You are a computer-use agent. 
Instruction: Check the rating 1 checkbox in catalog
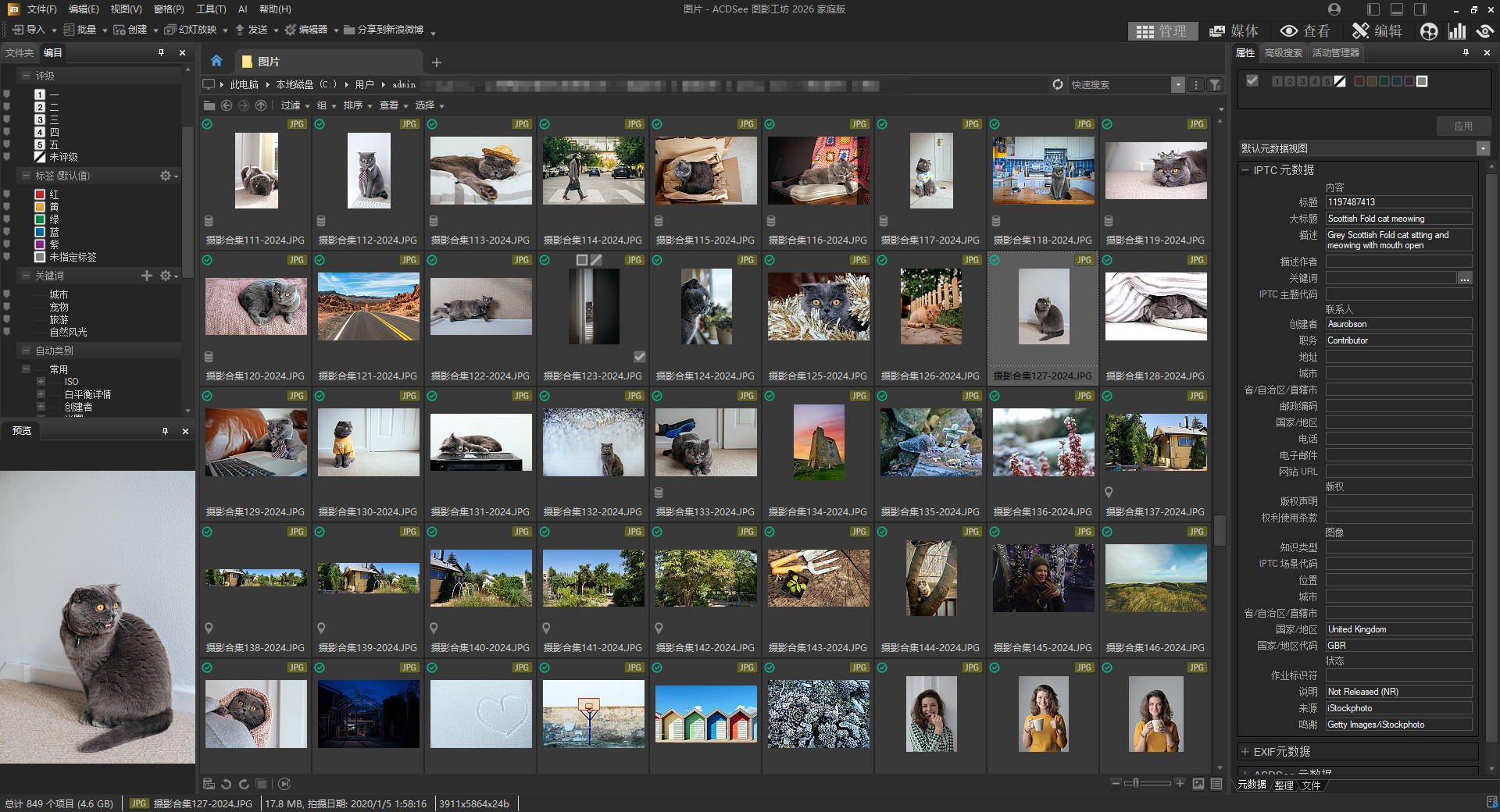pos(7,94)
